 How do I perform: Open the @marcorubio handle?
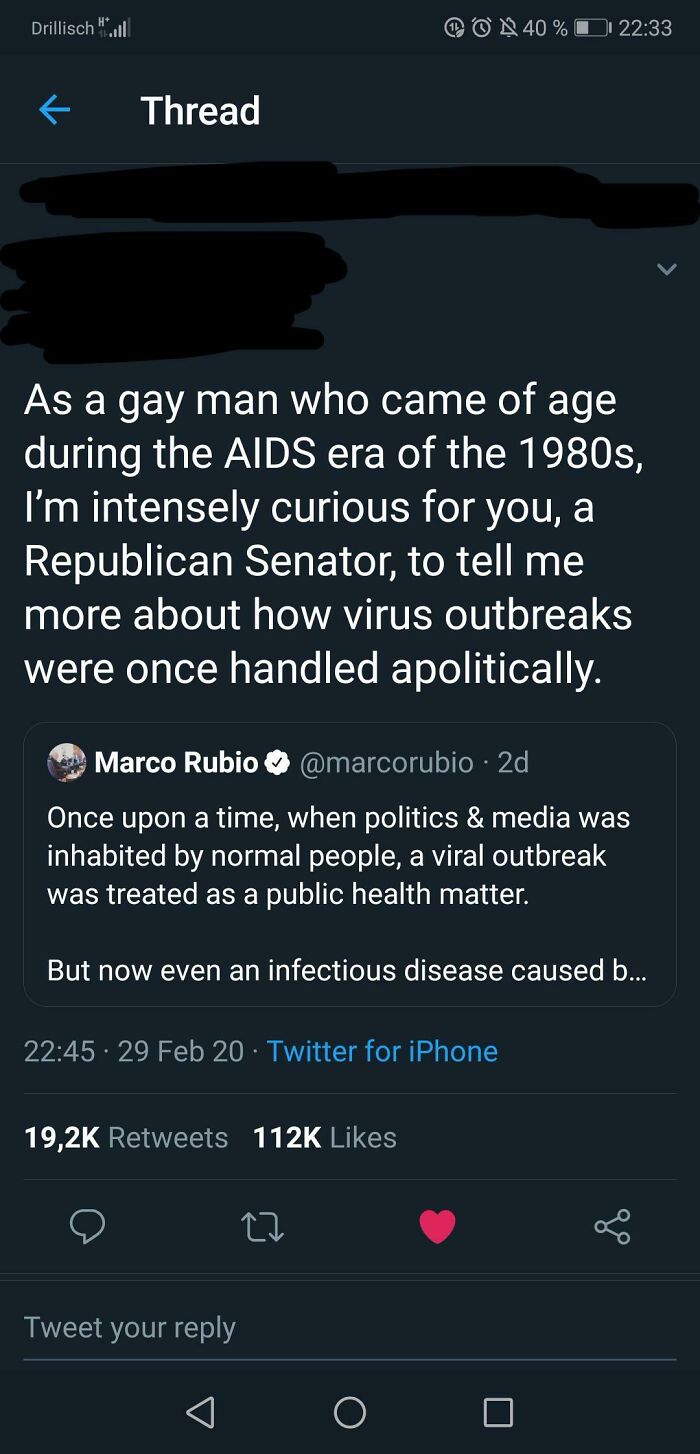[x=385, y=762]
